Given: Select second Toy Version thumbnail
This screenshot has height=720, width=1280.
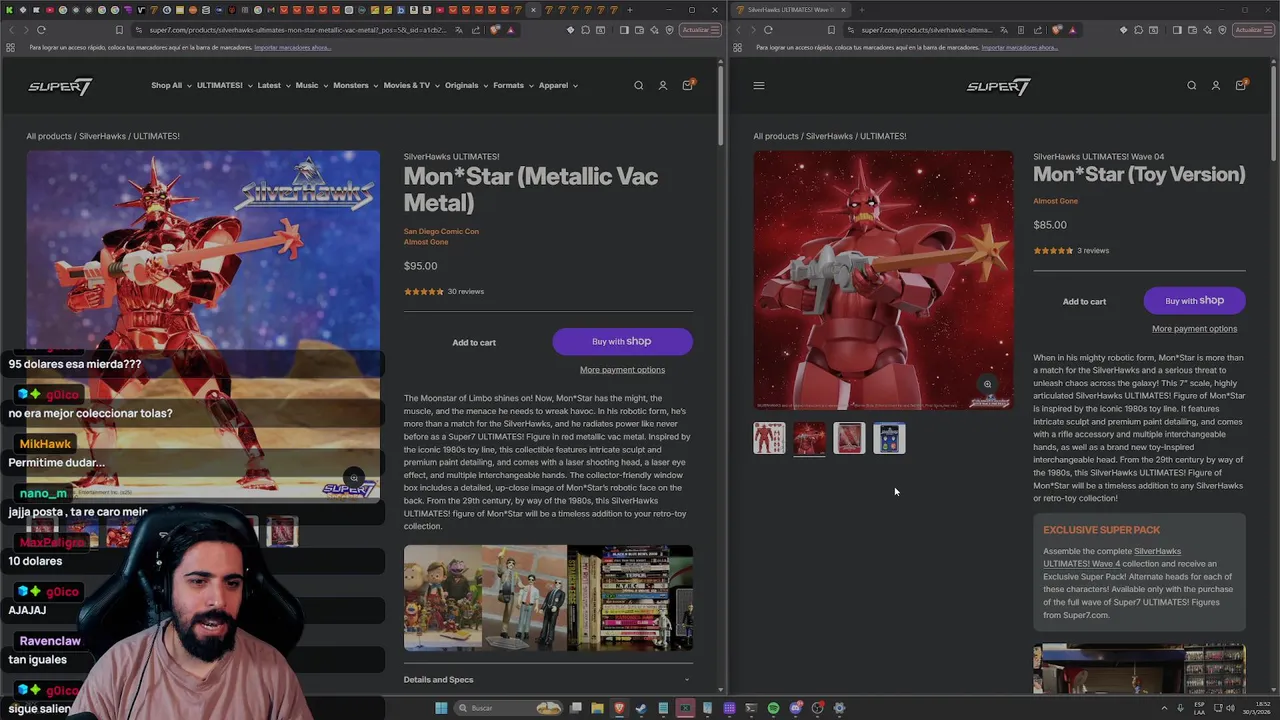Looking at the screenshot, I should click(809, 438).
